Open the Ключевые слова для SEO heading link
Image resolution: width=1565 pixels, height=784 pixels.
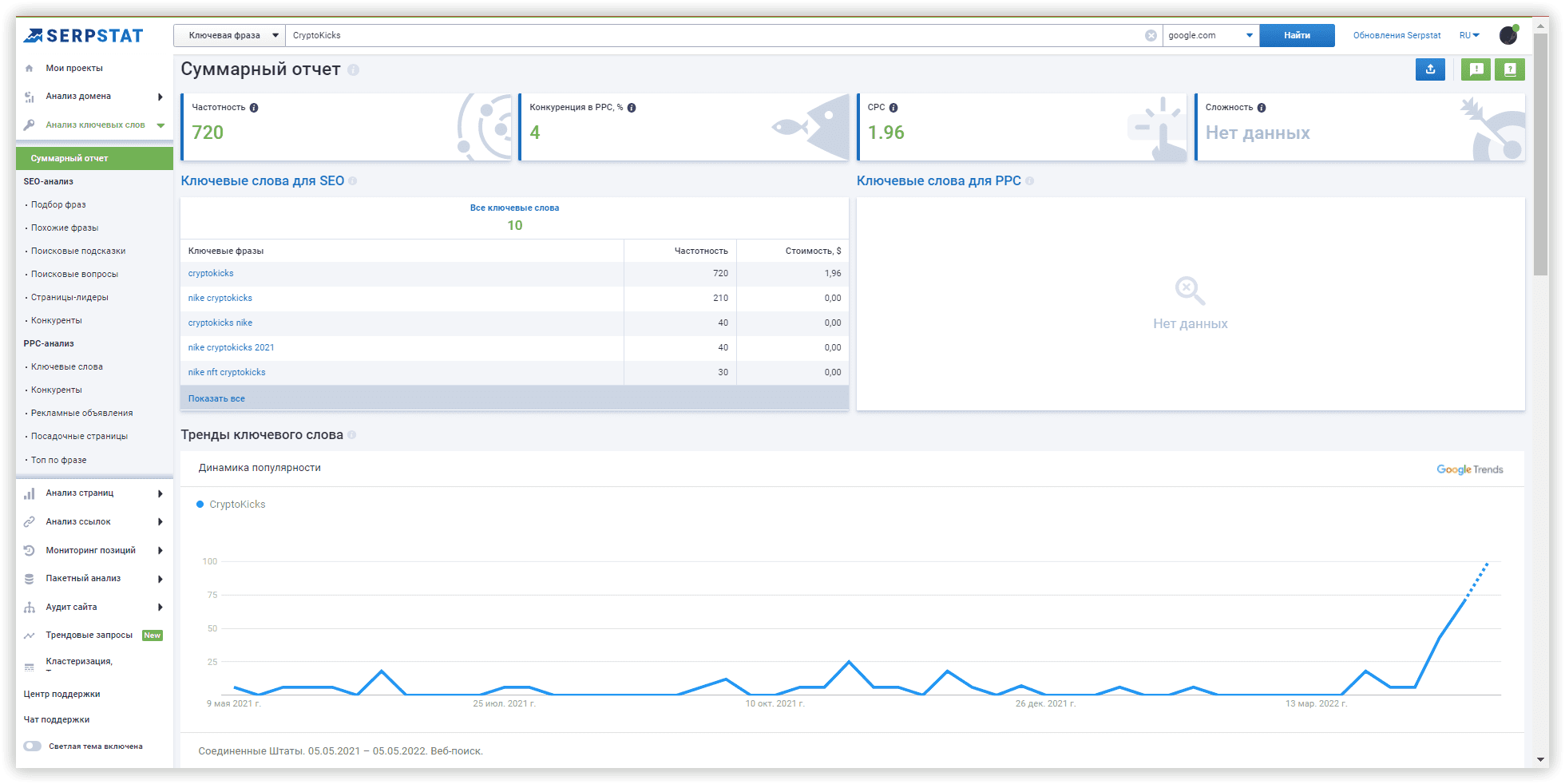point(262,181)
